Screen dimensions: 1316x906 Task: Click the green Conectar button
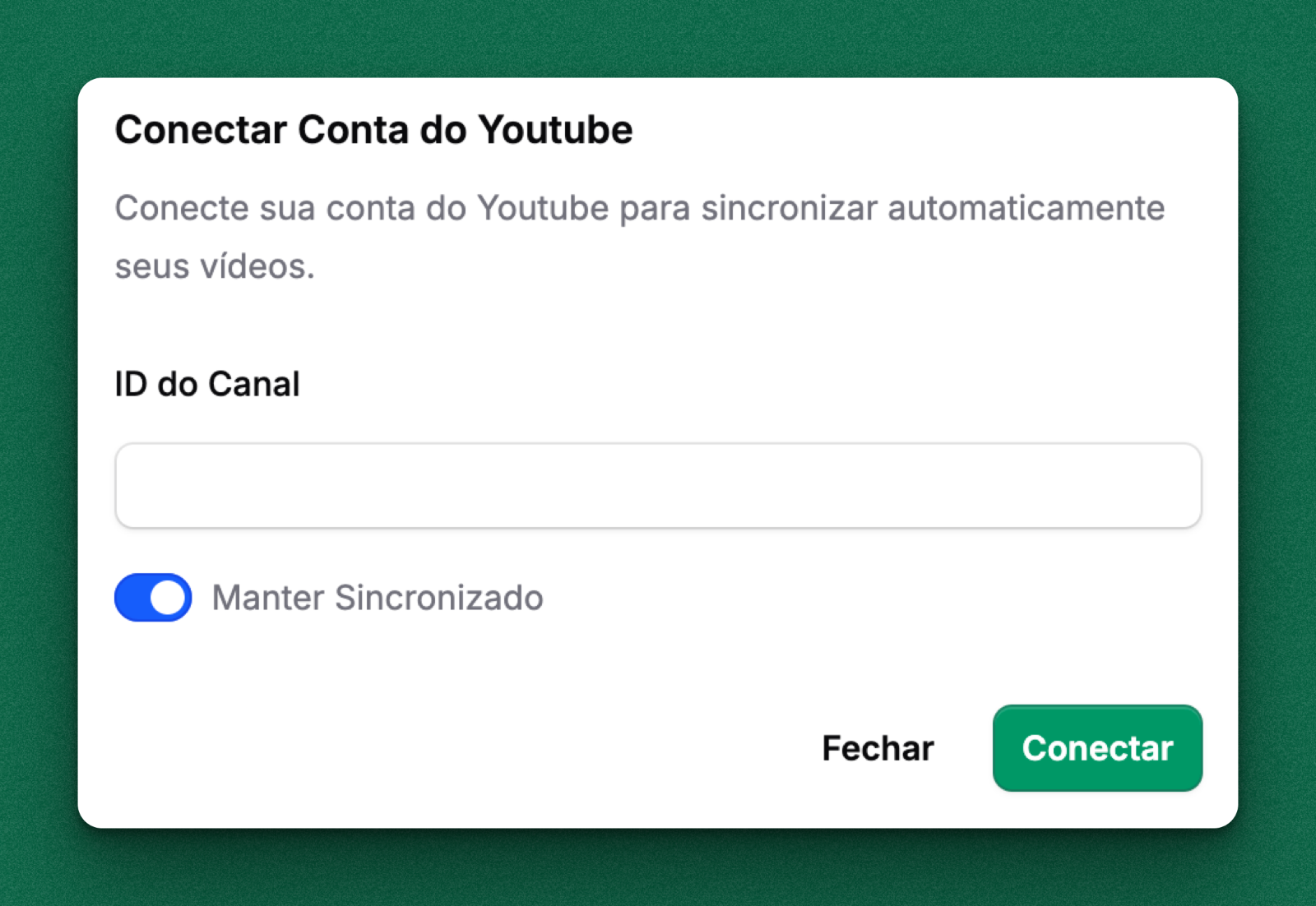tap(1097, 748)
